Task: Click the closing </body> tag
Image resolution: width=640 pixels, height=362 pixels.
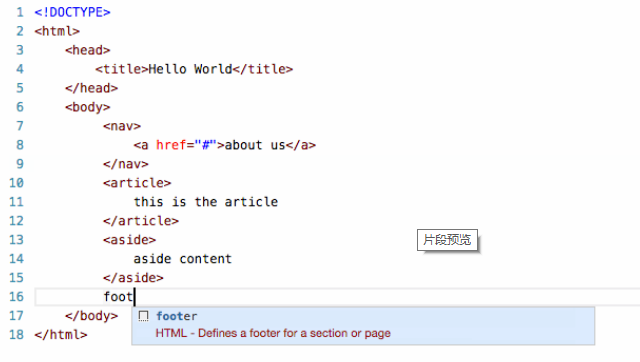Action: pyautogui.click(x=91, y=316)
